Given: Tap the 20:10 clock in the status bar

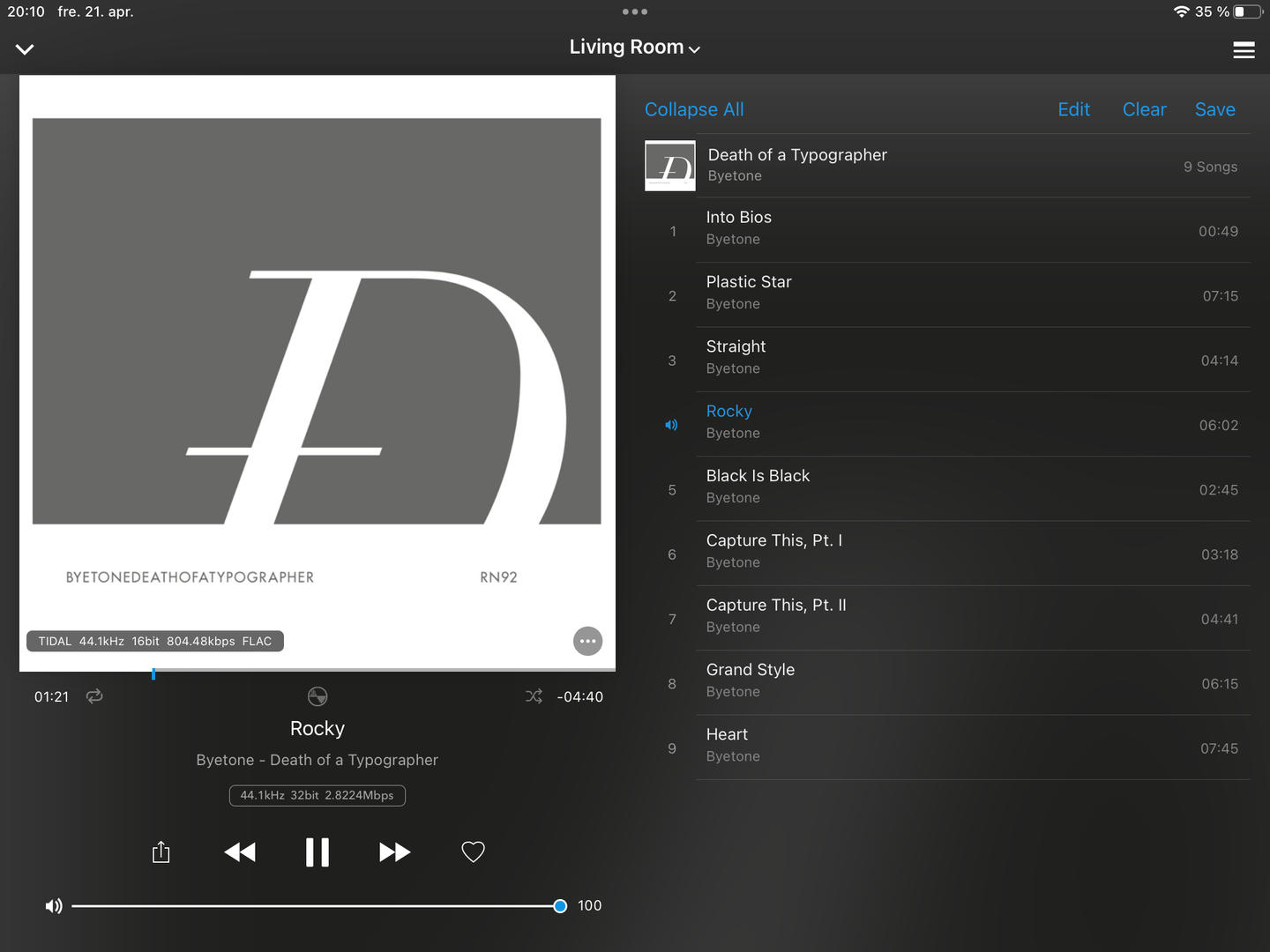Looking at the screenshot, I should [x=26, y=11].
